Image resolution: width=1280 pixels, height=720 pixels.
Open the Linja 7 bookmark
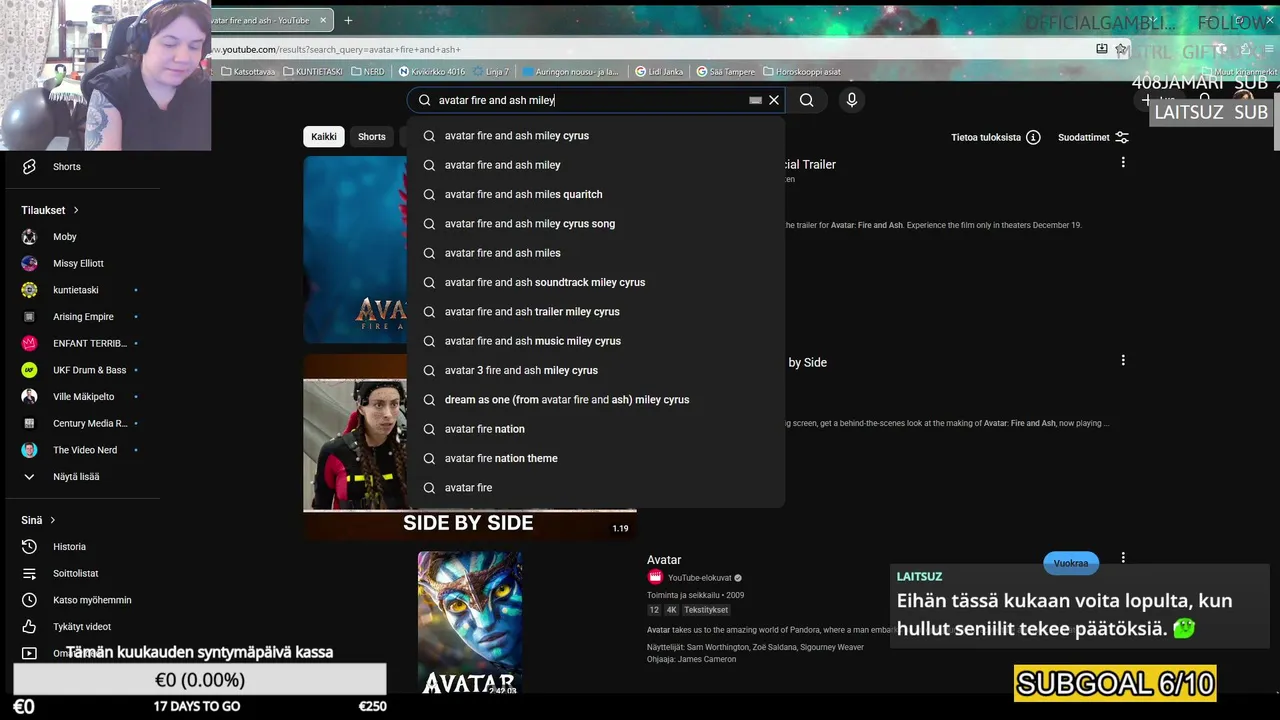pos(491,72)
